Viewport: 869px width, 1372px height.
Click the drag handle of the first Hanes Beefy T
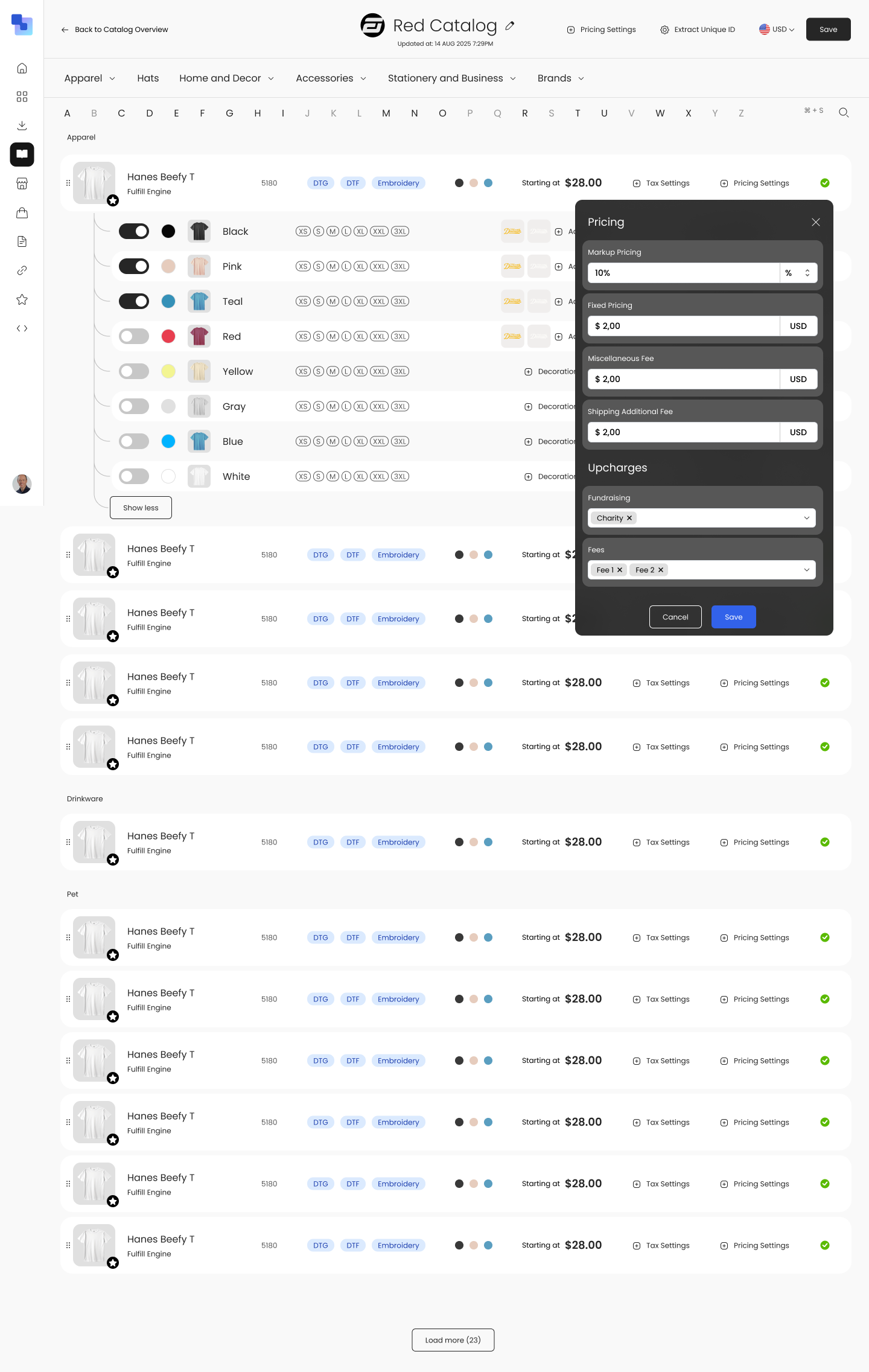68,183
